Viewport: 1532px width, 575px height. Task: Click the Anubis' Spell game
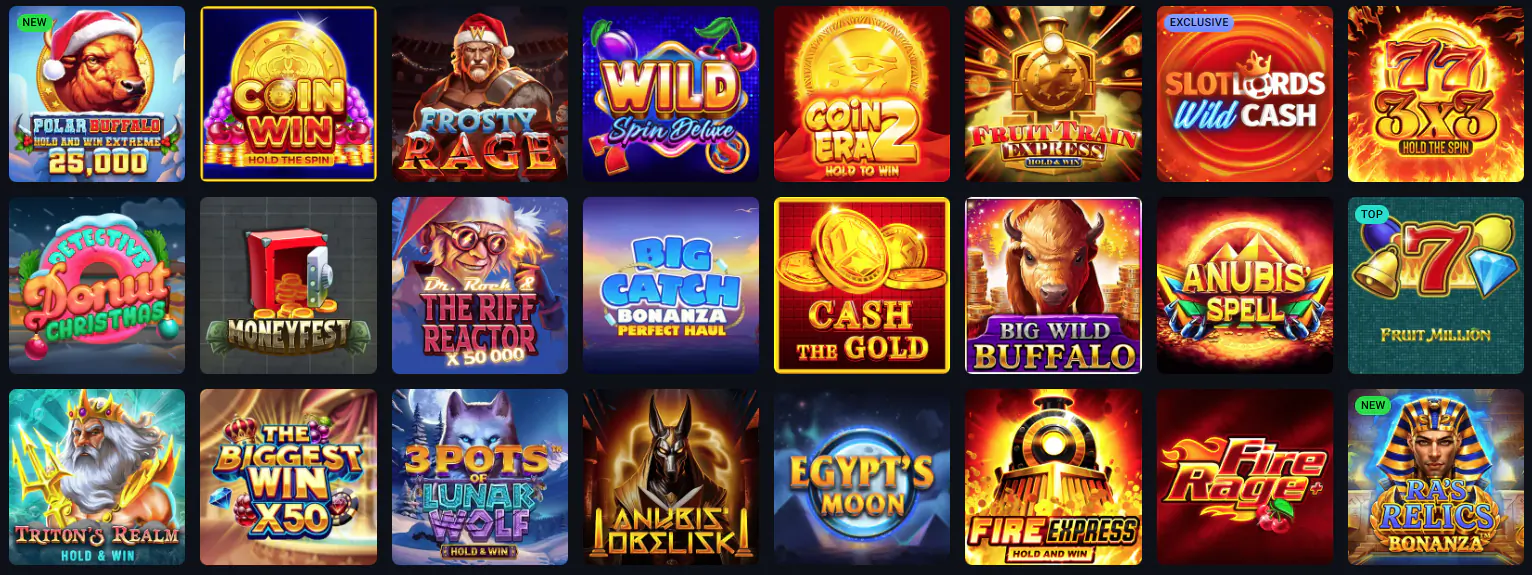click(x=1245, y=285)
